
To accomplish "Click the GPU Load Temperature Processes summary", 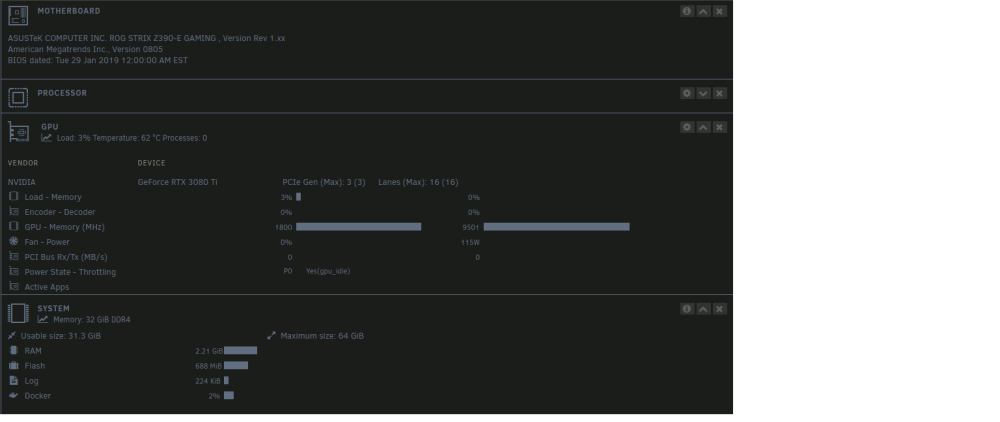I will pyautogui.click(x=132, y=138).
